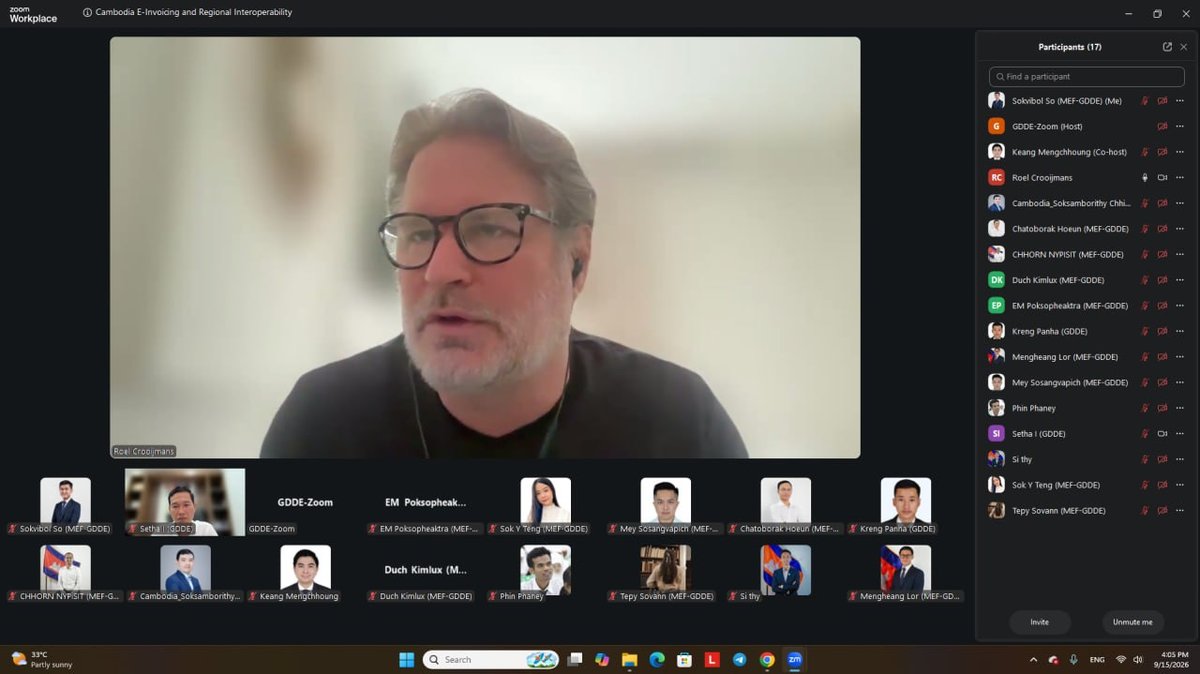Select EM Poksopheaktra in participants list
The image size is (1200, 674).
(1087, 306)
